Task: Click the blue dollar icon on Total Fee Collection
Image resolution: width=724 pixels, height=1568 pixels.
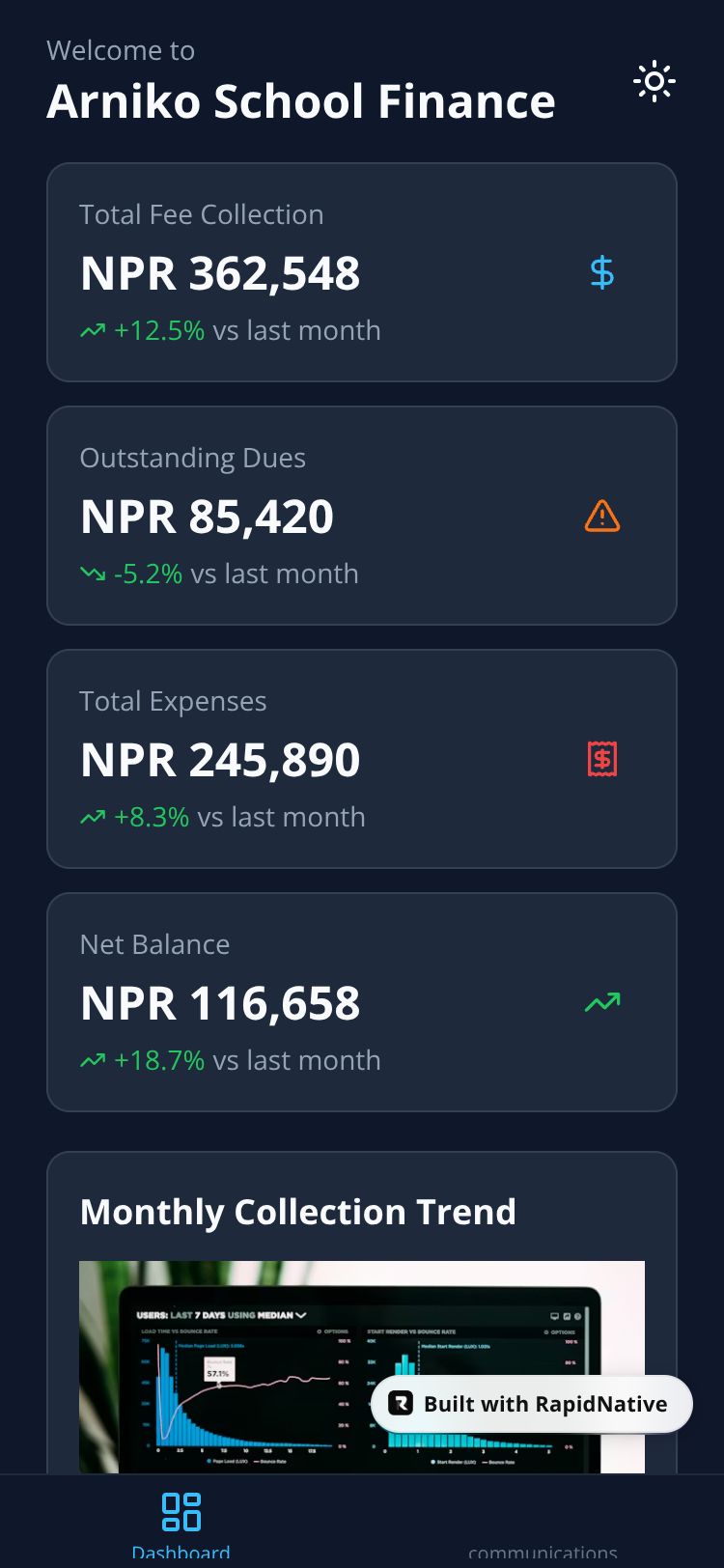Action: point(601,273)
